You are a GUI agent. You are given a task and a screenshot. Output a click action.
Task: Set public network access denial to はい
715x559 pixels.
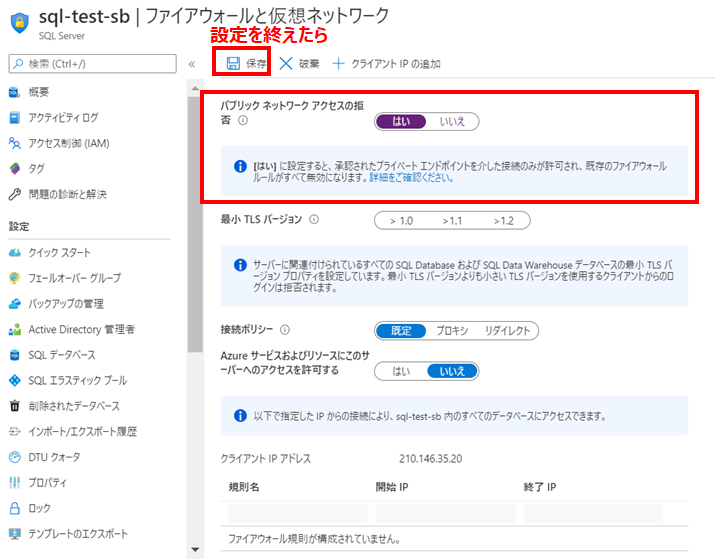point(401,122)
